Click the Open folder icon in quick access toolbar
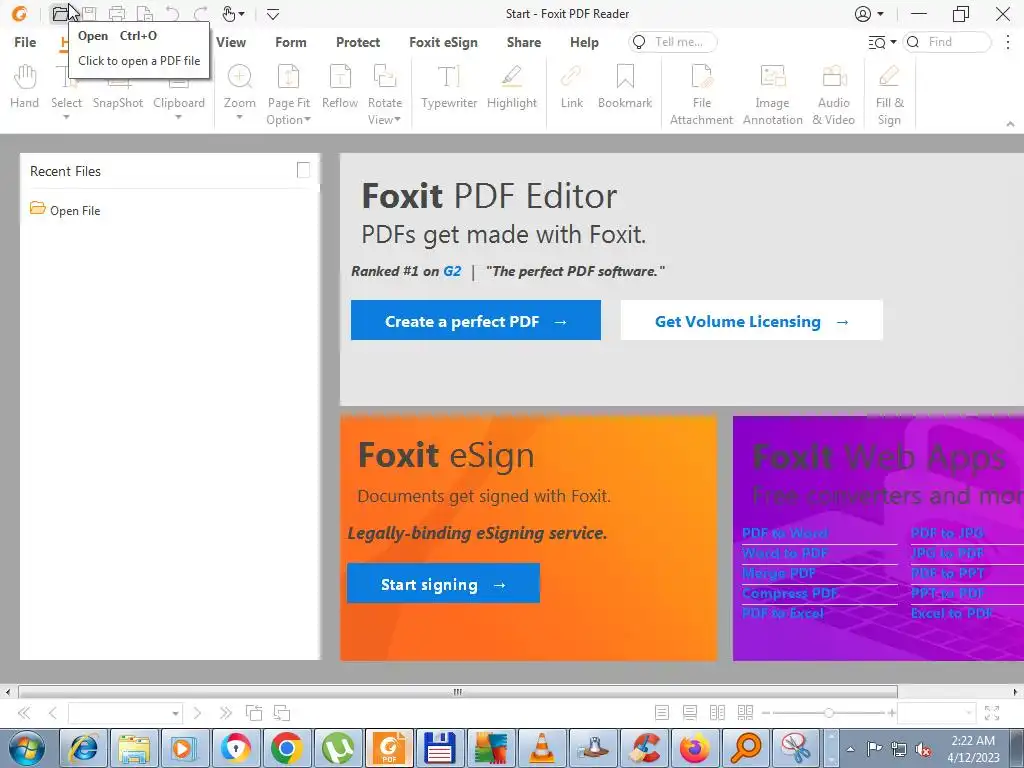 [60, 13]
